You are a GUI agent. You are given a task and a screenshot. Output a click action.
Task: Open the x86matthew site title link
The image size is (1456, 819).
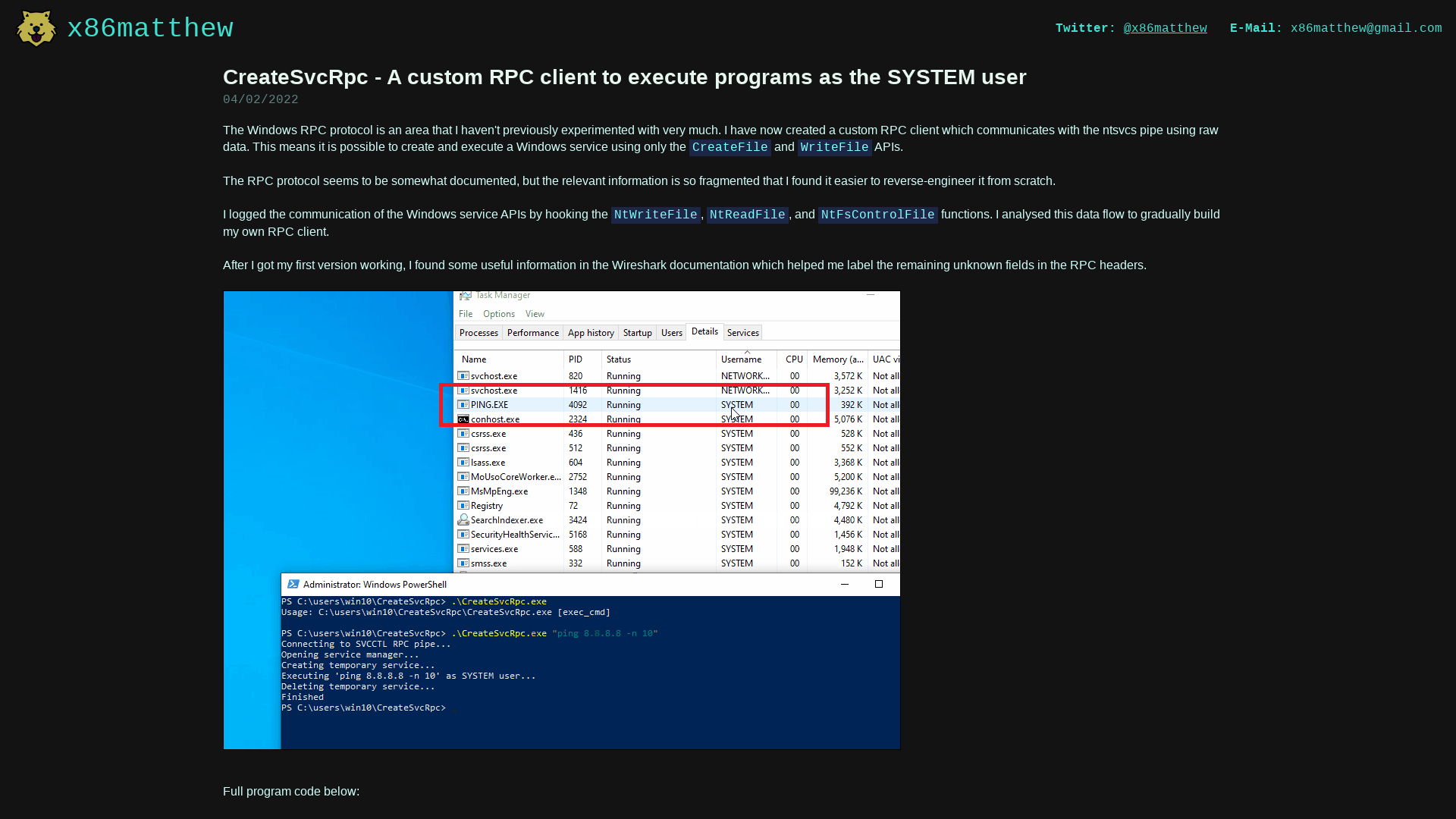pos(150,28)
